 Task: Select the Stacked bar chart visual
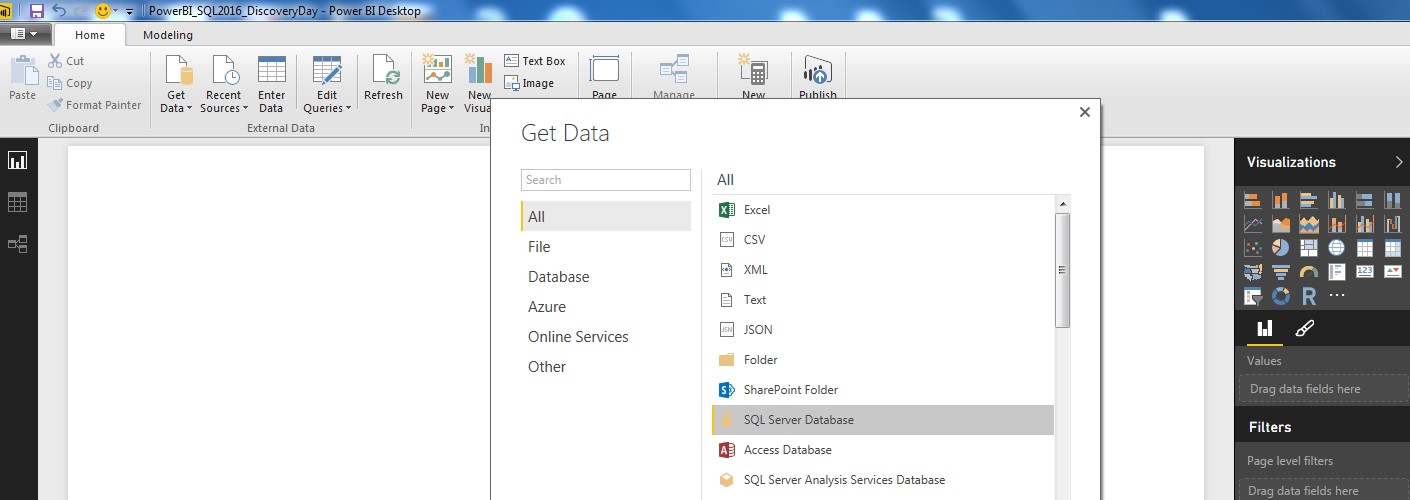(1252, 201)
